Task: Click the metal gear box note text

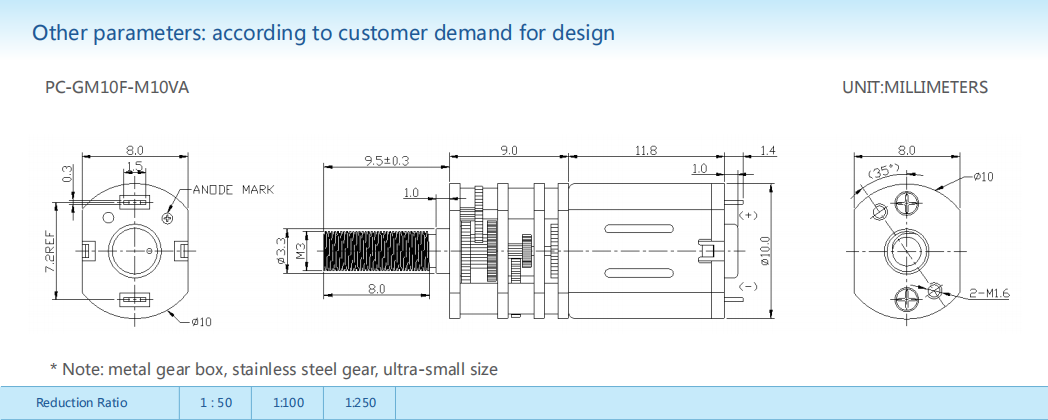Action: (273, 370)
